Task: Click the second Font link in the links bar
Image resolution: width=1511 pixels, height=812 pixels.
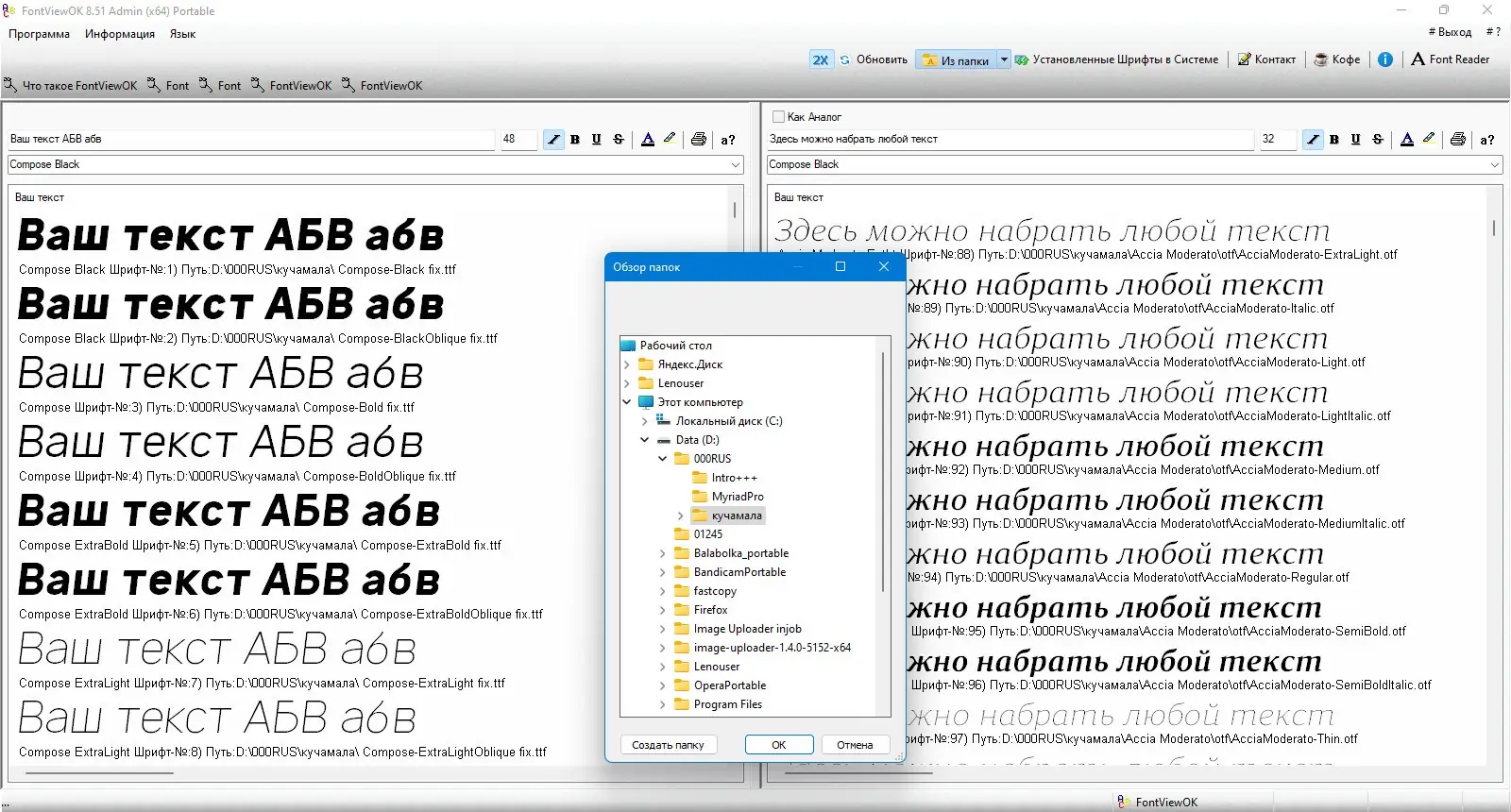Action: pyautogui.click(x=220, y=86)
